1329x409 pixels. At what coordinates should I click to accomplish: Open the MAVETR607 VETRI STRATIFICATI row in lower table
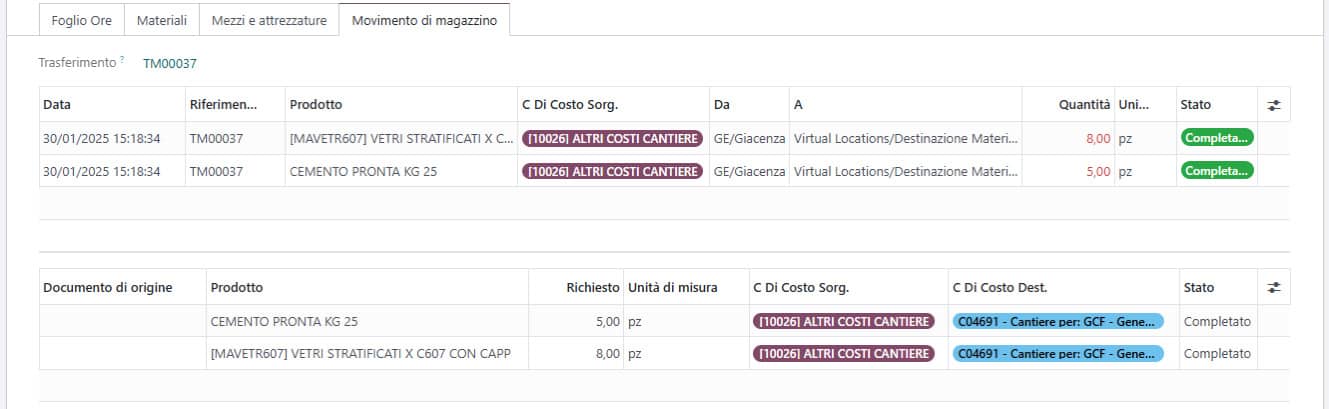(x=664, y=353)
